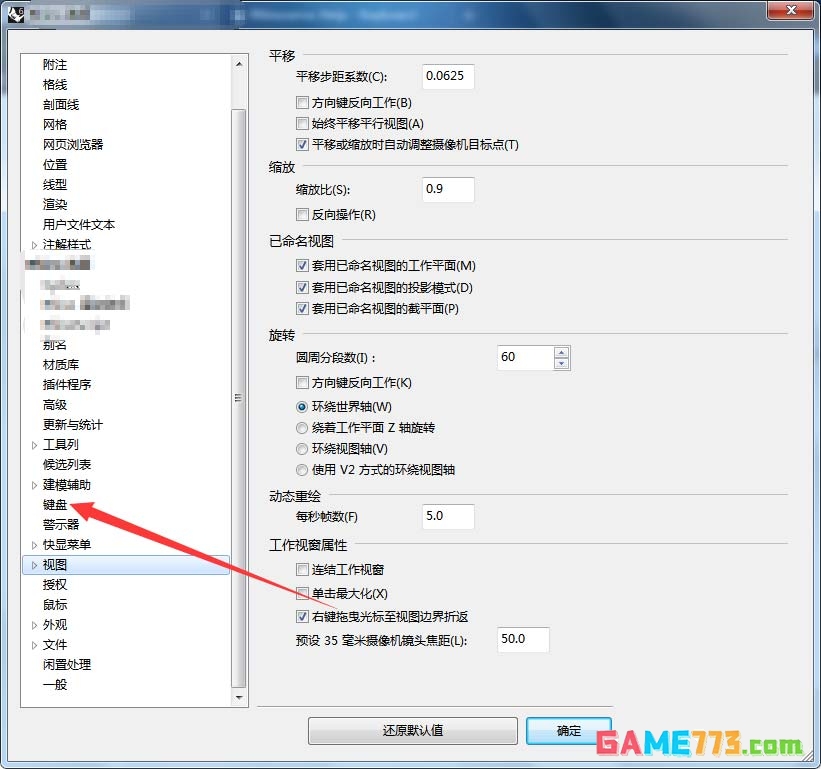Image resolution: width=821 pixels, height=769 pixels.
Task: Check 连结工作视窗 option
Action: tap(302, 569)
